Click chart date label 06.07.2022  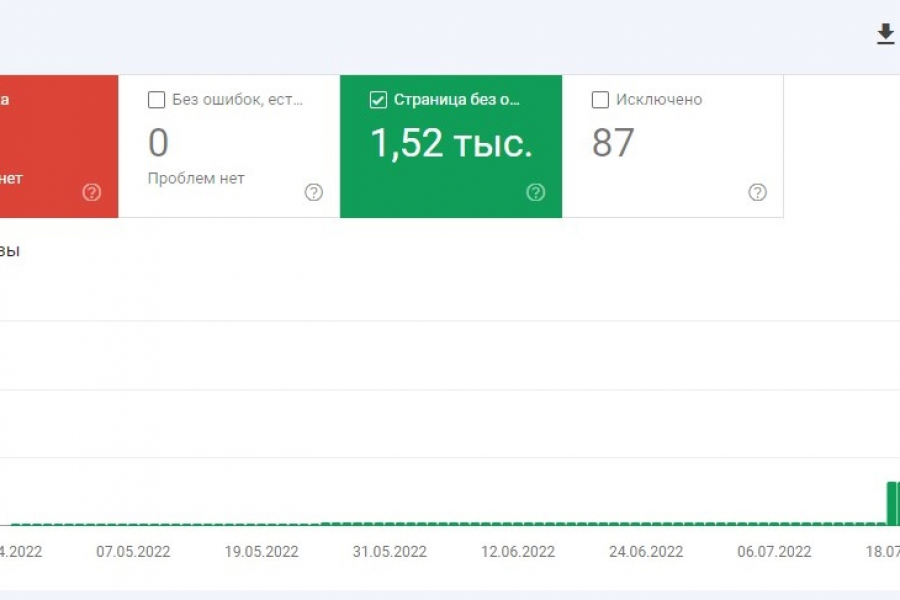click(774, 552)
